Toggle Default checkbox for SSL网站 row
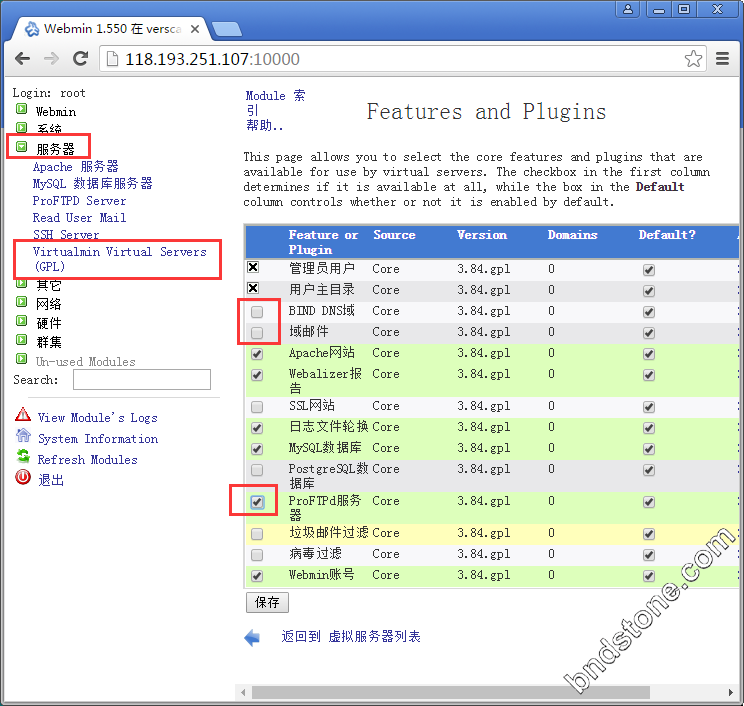744x706 pixels. [x=649, y=407]
